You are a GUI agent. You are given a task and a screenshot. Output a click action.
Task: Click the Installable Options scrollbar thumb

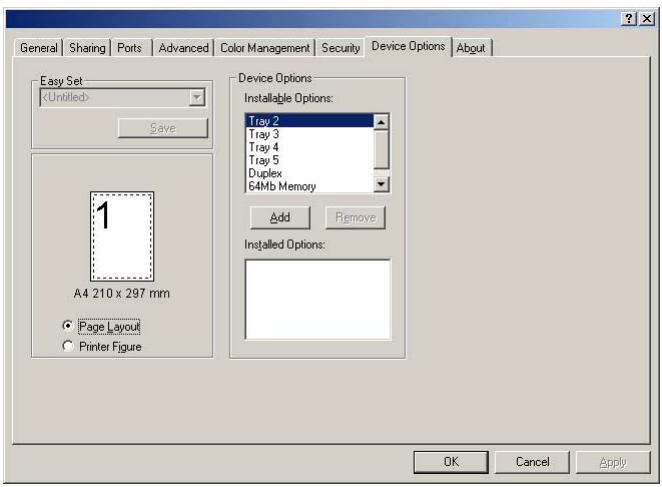381,149
